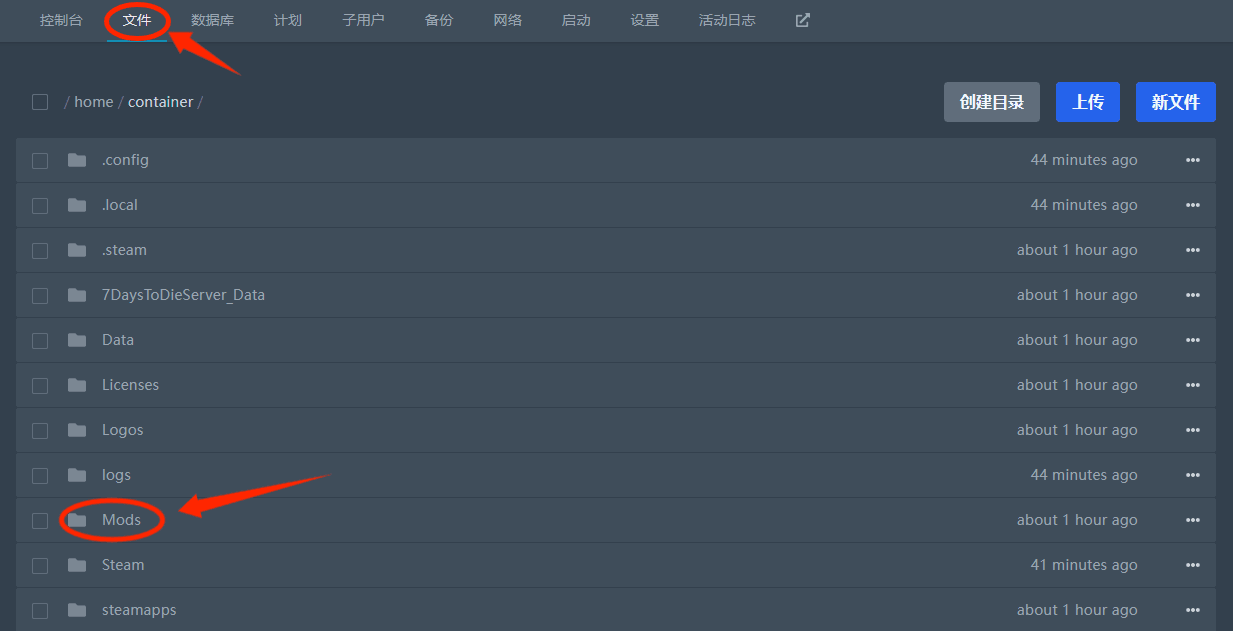Open the ellipsis menu for logs folder
Screen dimensions: 1233x631
(1192, 475)
